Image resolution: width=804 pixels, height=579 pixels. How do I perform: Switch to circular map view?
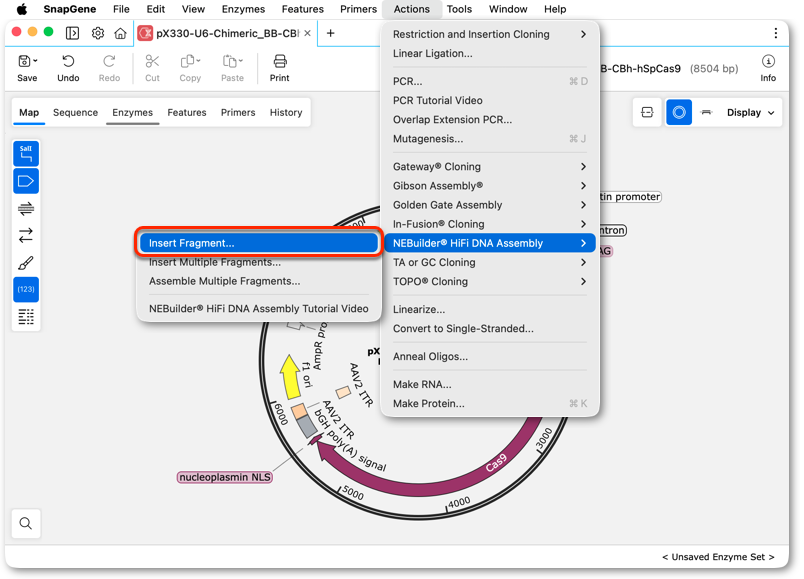pos(678,112)
